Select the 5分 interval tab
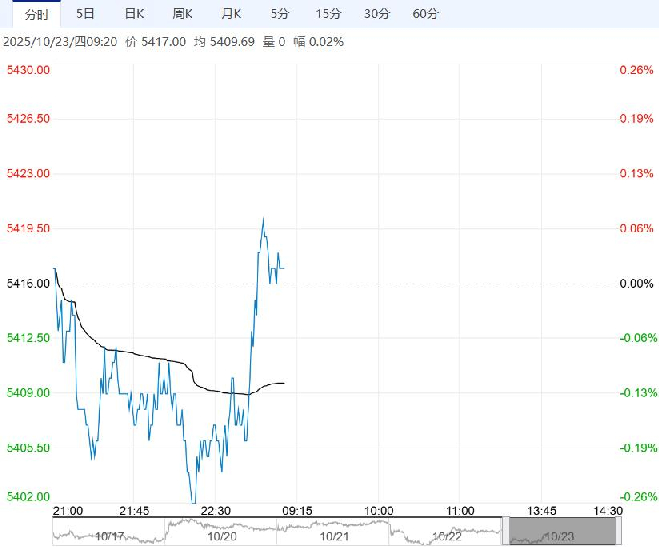Image resolution: width=659 pixels, height=547 pixels. 280,14
